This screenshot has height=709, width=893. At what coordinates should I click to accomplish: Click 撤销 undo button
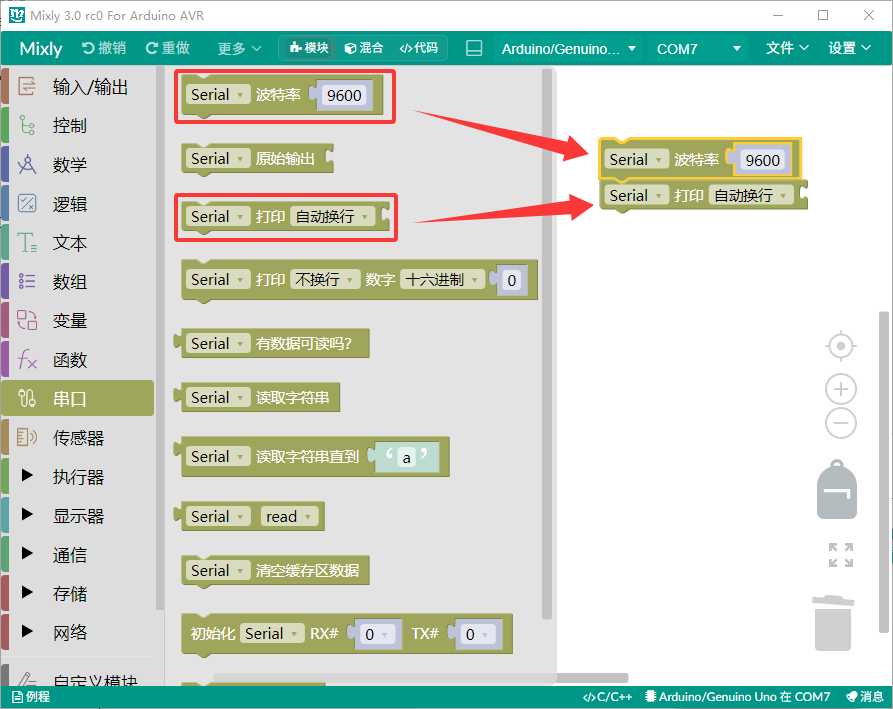click(x=104, y=48)
